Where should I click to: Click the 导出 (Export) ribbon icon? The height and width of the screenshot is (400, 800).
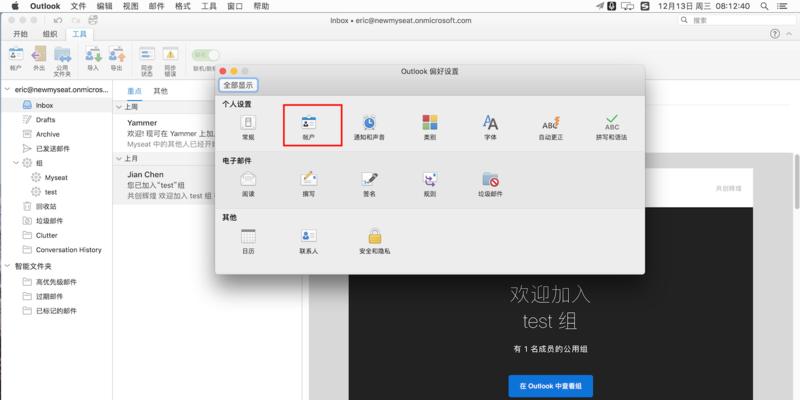(x=116, y=59)
